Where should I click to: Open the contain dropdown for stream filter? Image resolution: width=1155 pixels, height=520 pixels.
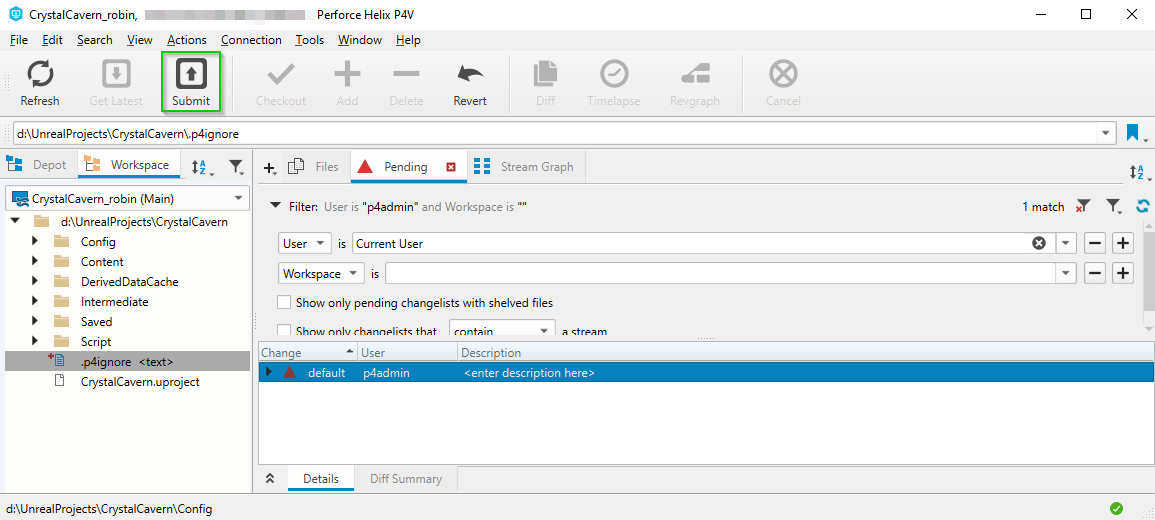tap(502, 329)
